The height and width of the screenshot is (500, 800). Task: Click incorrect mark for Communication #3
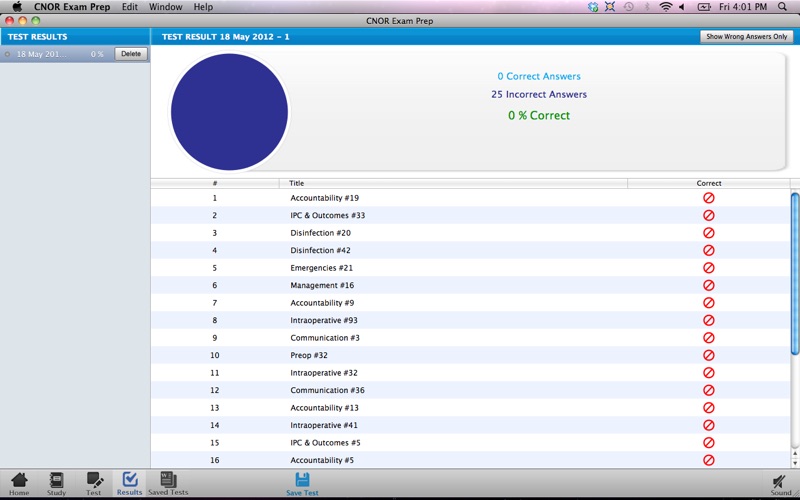[709, 338]
